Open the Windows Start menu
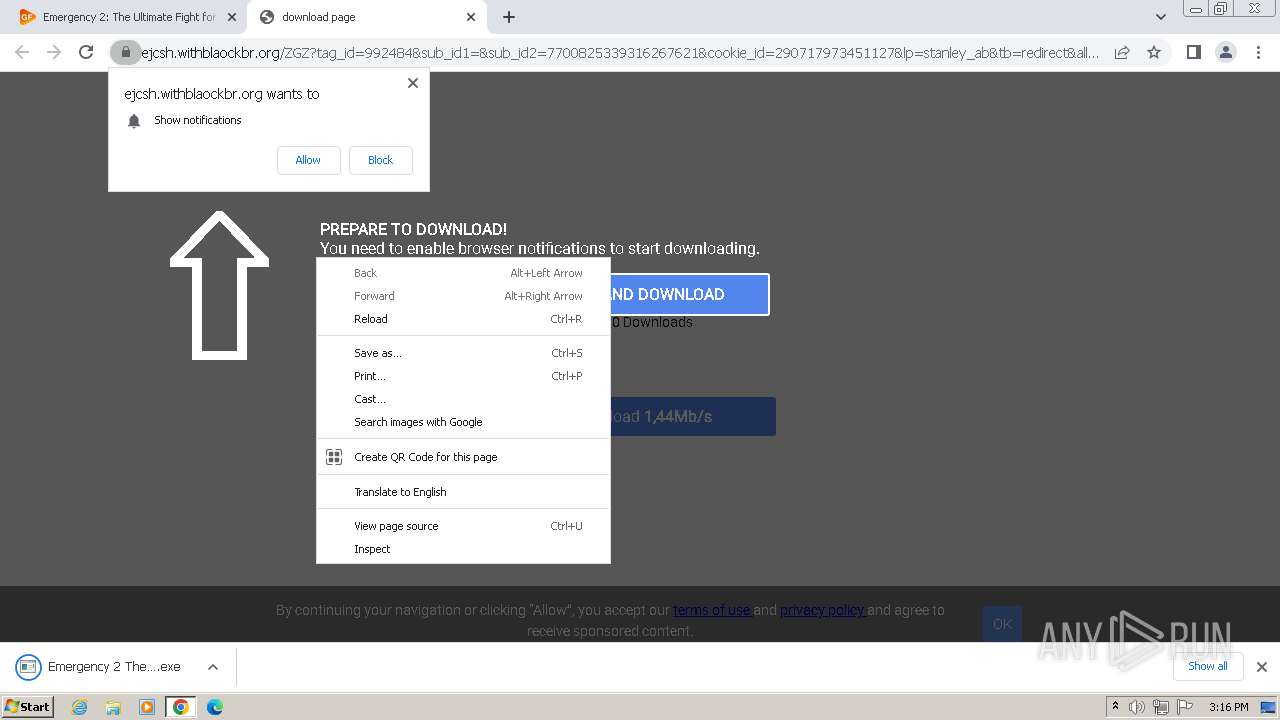Screen dimensions: 1280x720 coord(28,706)
